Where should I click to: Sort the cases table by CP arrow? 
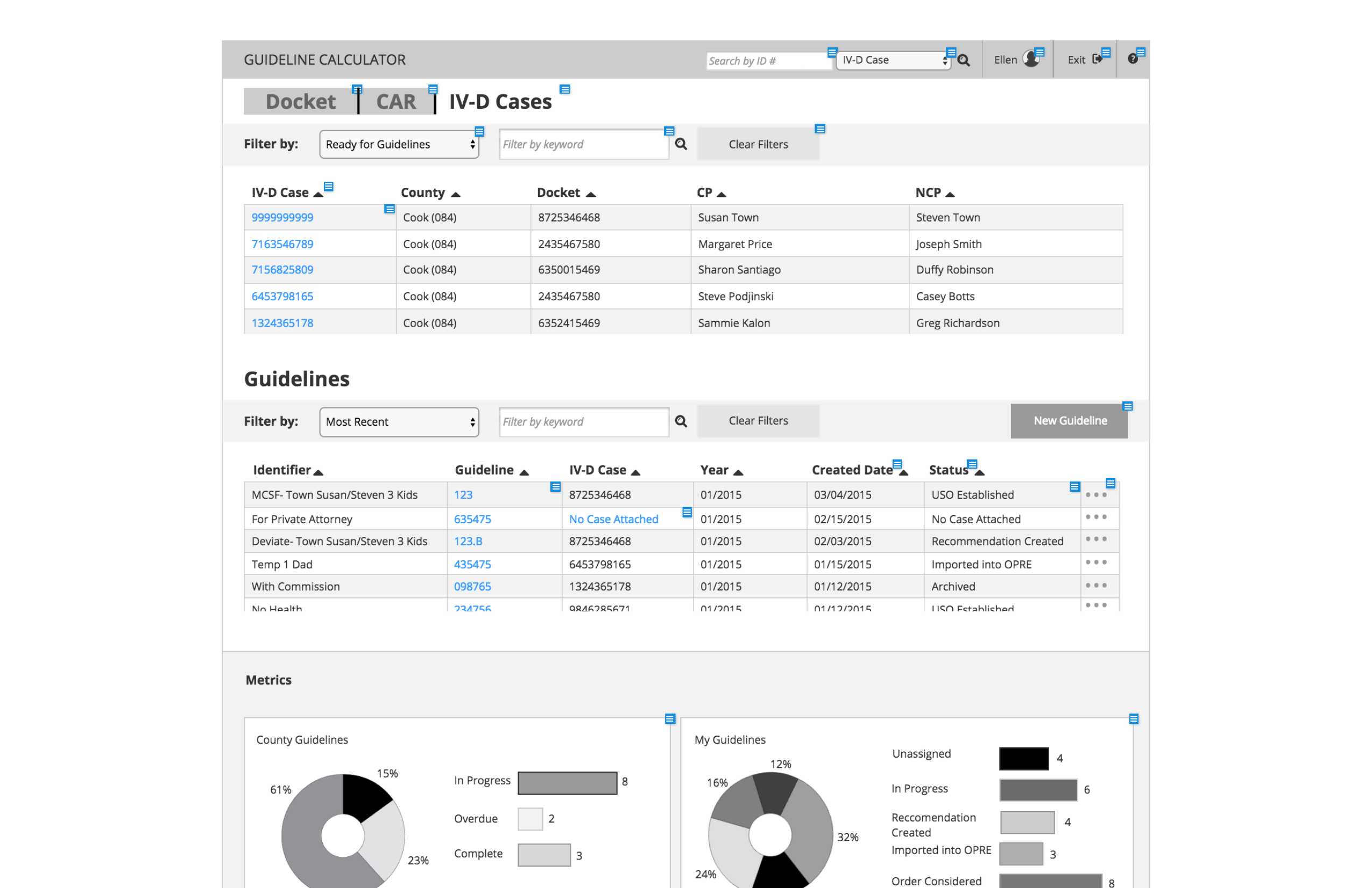(720, 194)
